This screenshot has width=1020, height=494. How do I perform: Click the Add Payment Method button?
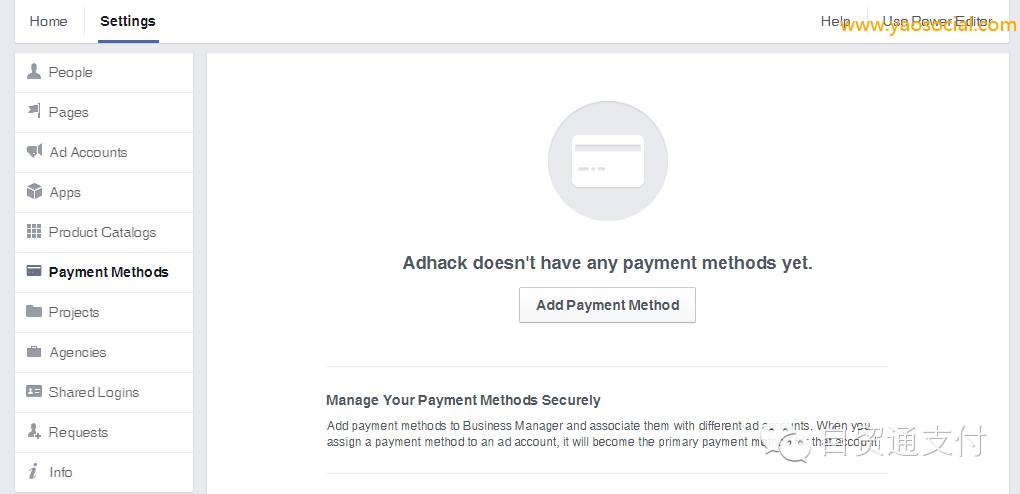point(608,305)
